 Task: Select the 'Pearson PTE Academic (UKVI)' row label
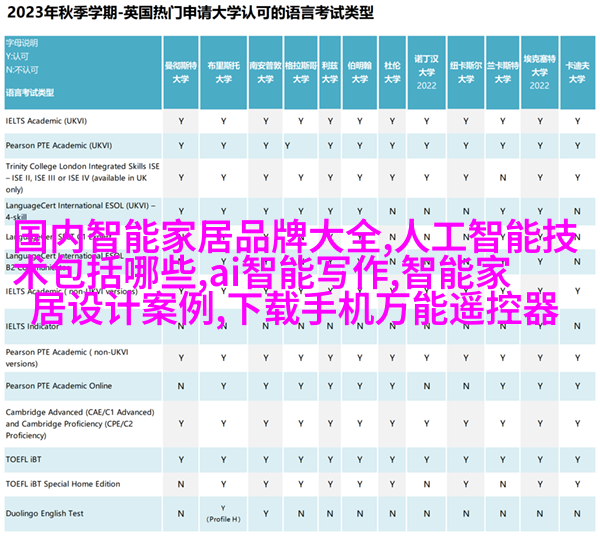tap(59, 146)
